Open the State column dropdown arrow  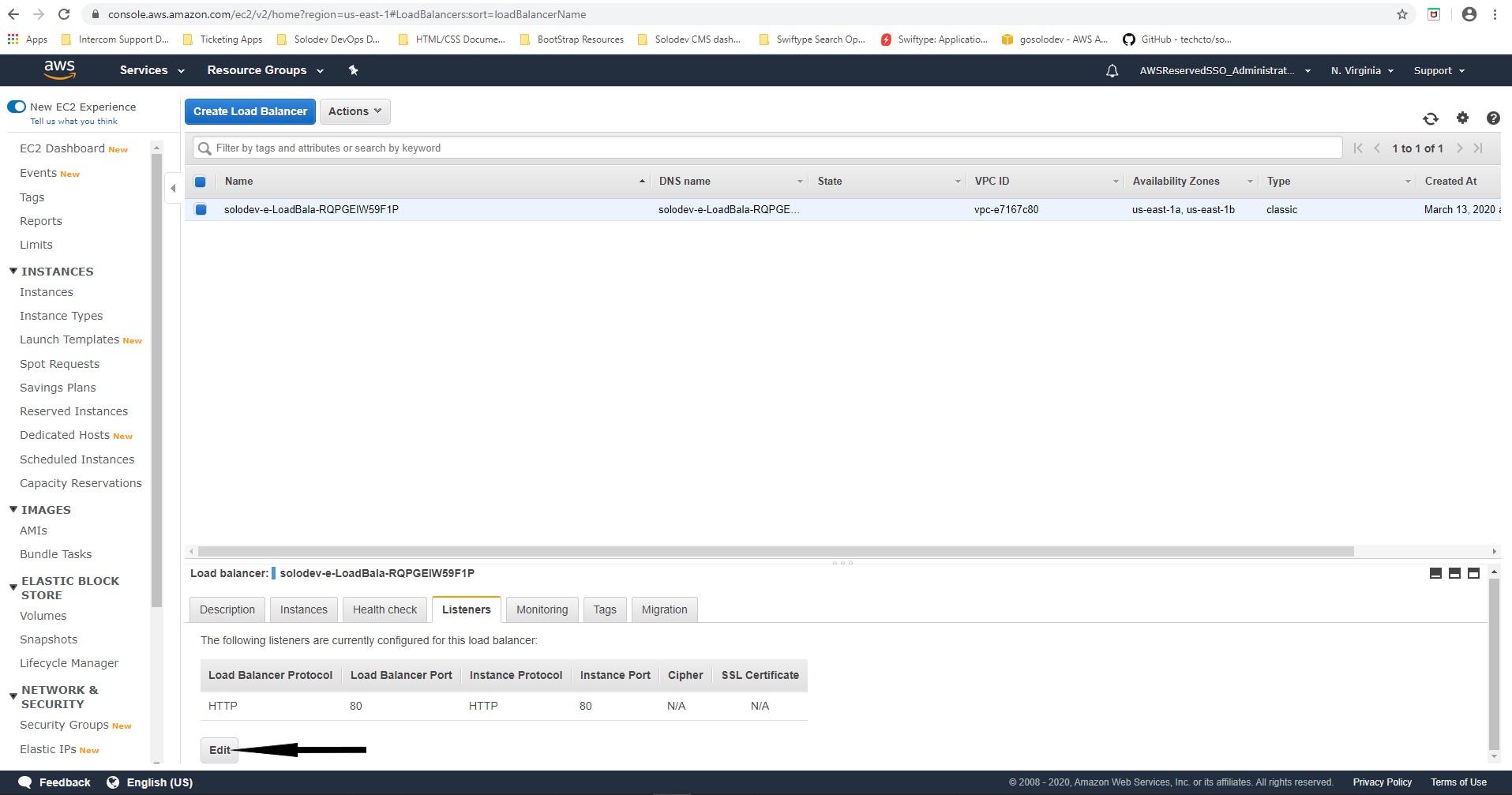(x=958, y=182)
